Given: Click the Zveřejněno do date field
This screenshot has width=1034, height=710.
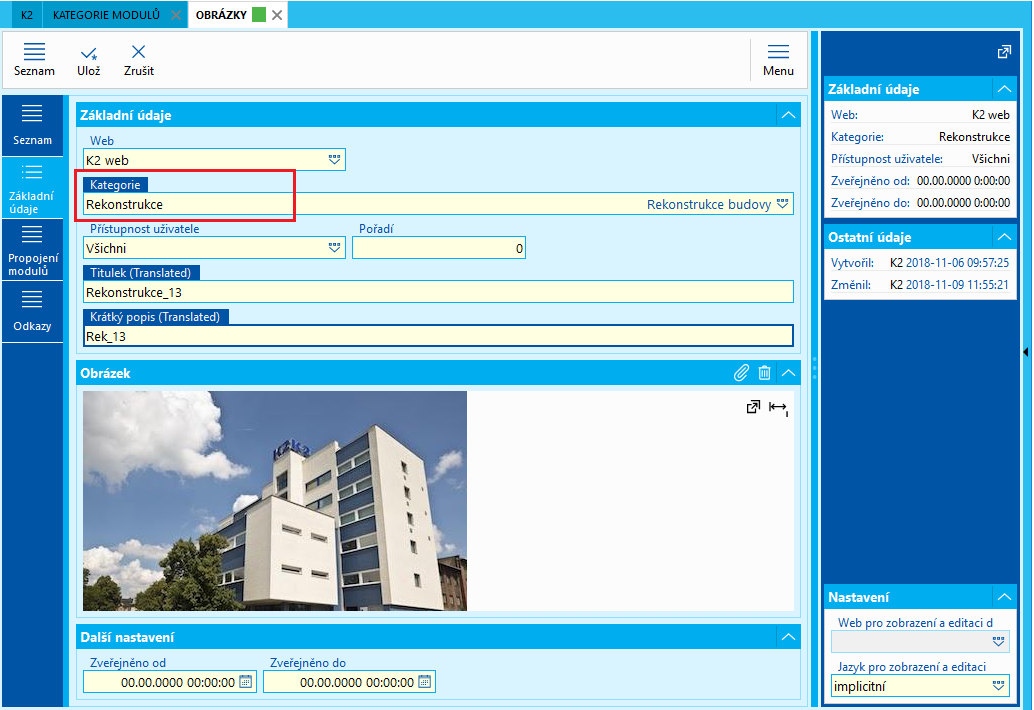Looking at the screenshot, I should (x=349, y=682).
